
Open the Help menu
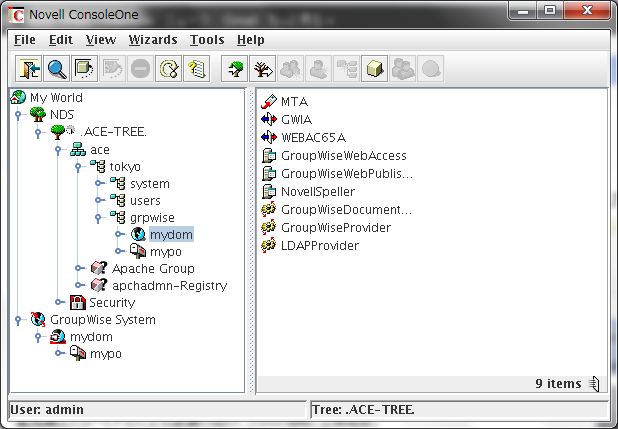point(251,40)
